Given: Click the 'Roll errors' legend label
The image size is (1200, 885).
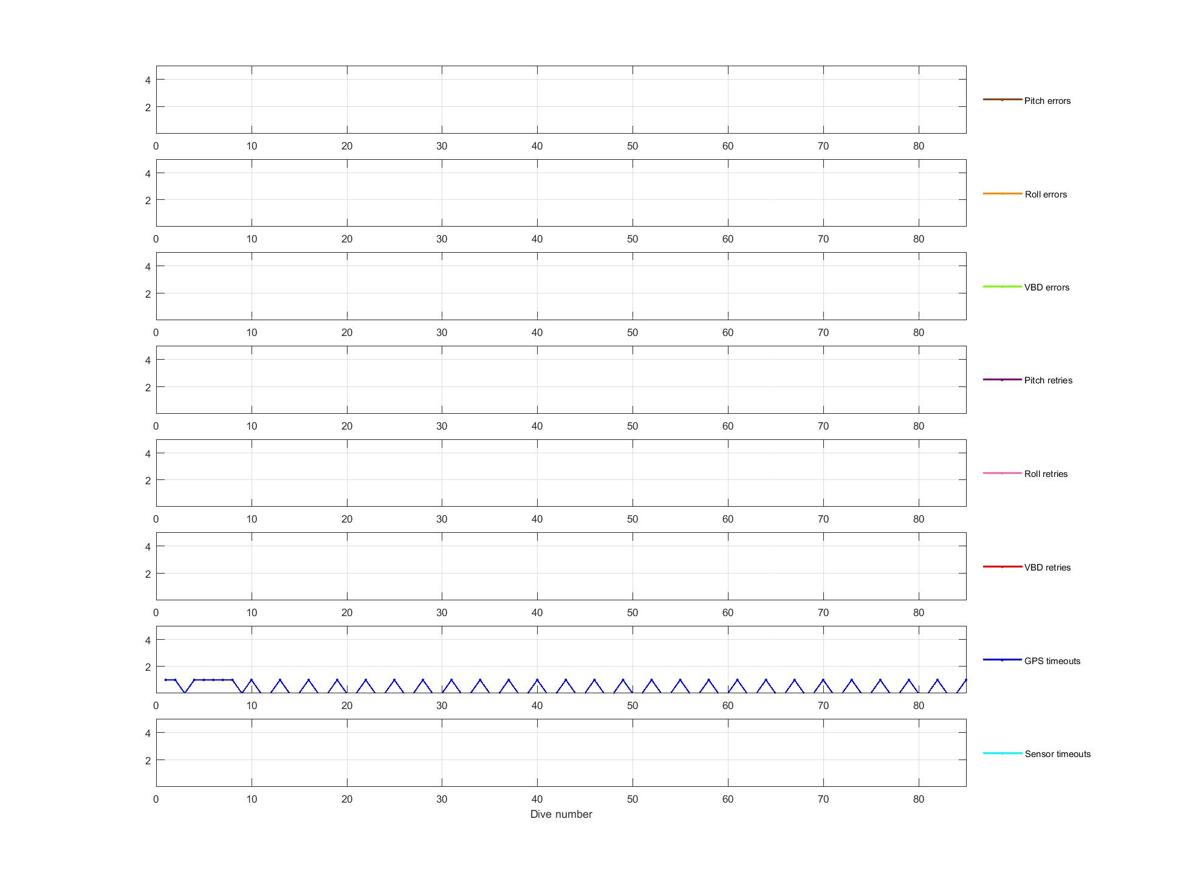Looking at the screenshot, I should (x=1045, y=194).
